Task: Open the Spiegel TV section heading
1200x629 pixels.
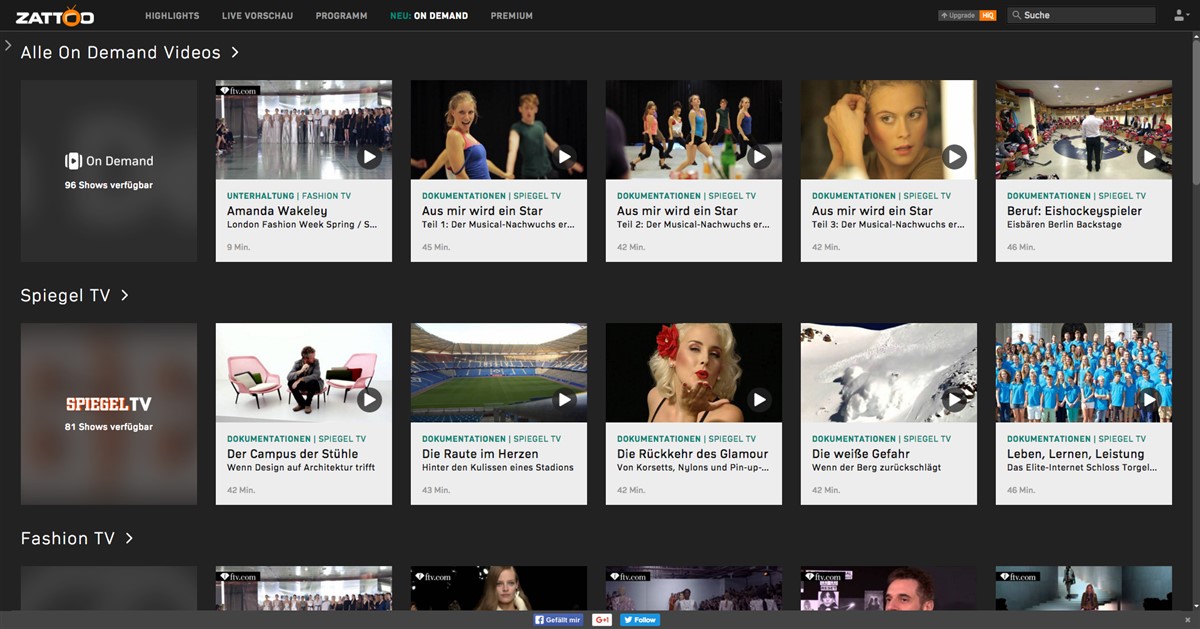Action: coord(75,295)
